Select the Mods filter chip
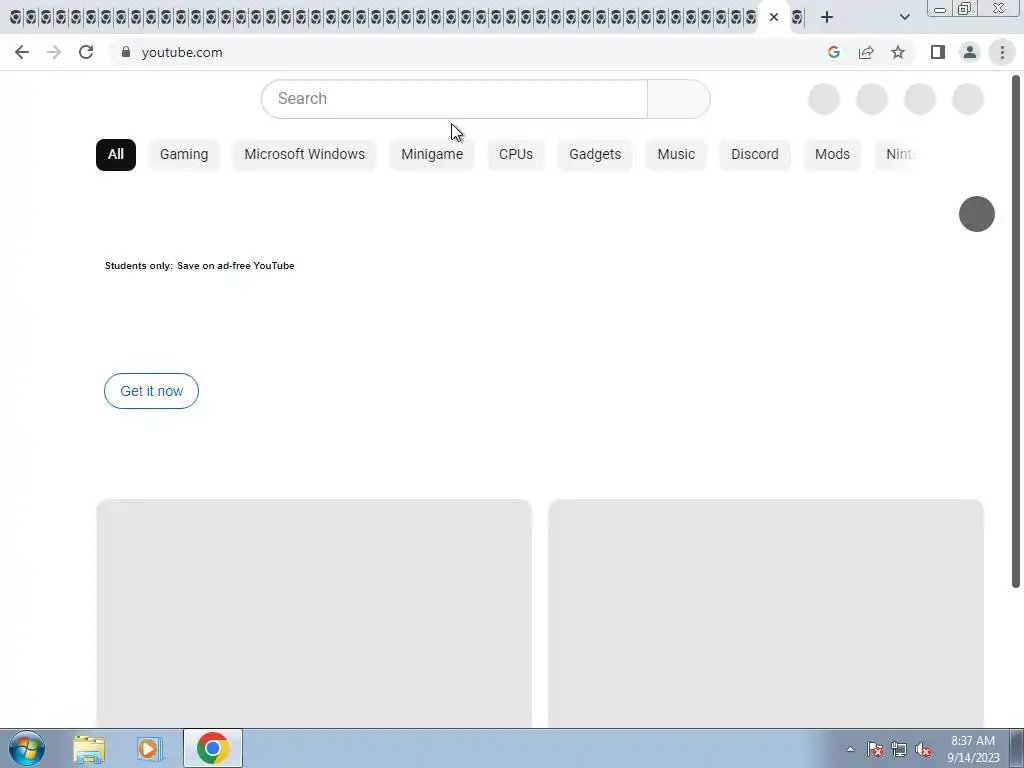Image resolution: width=1024 pixels, height=768 pixels. [x=832, y=155]
